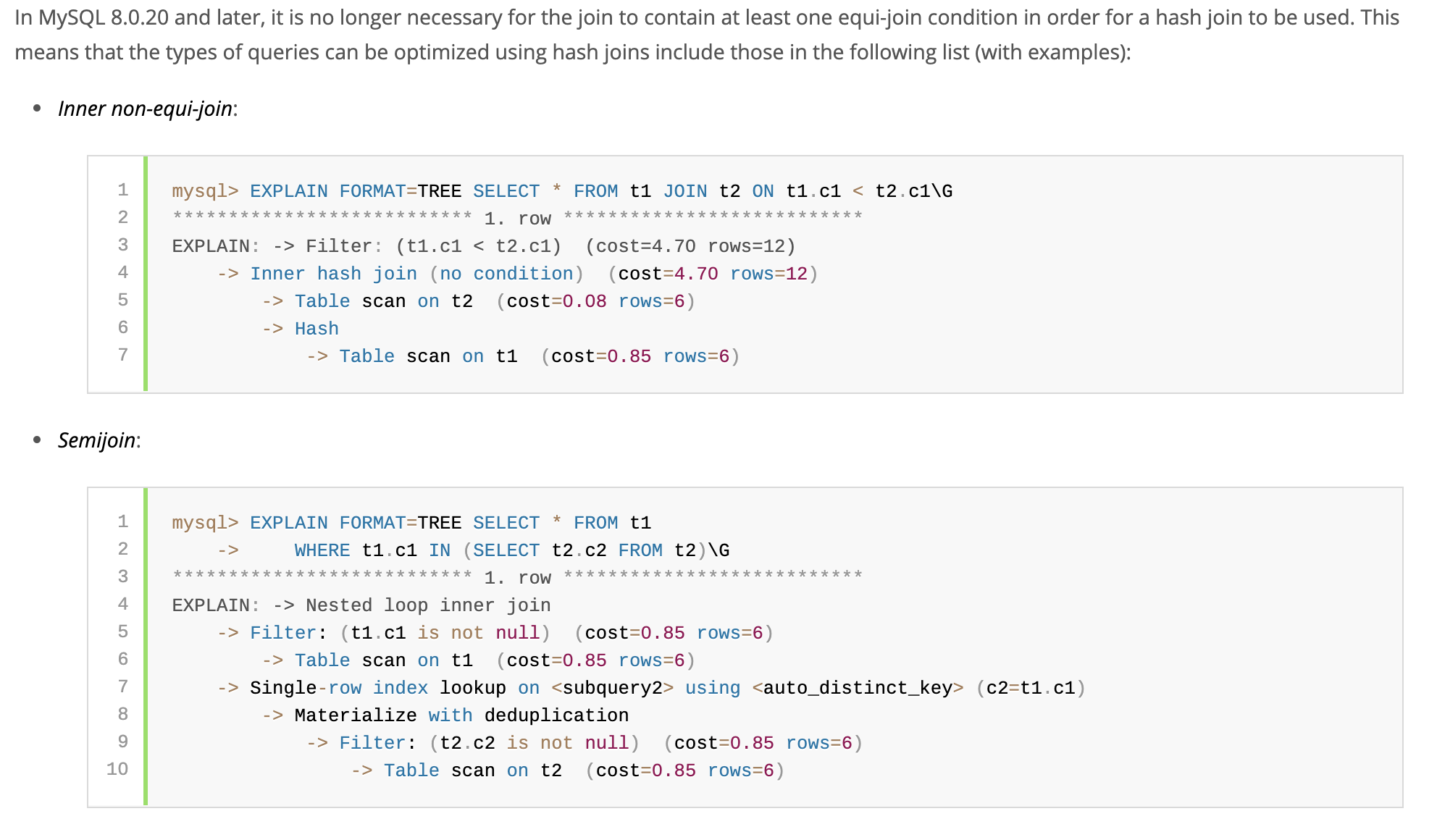Screen dimensions: 1437x840
Task: Click the "<auto_distinct_key>" token
Action: pos(858,688)
